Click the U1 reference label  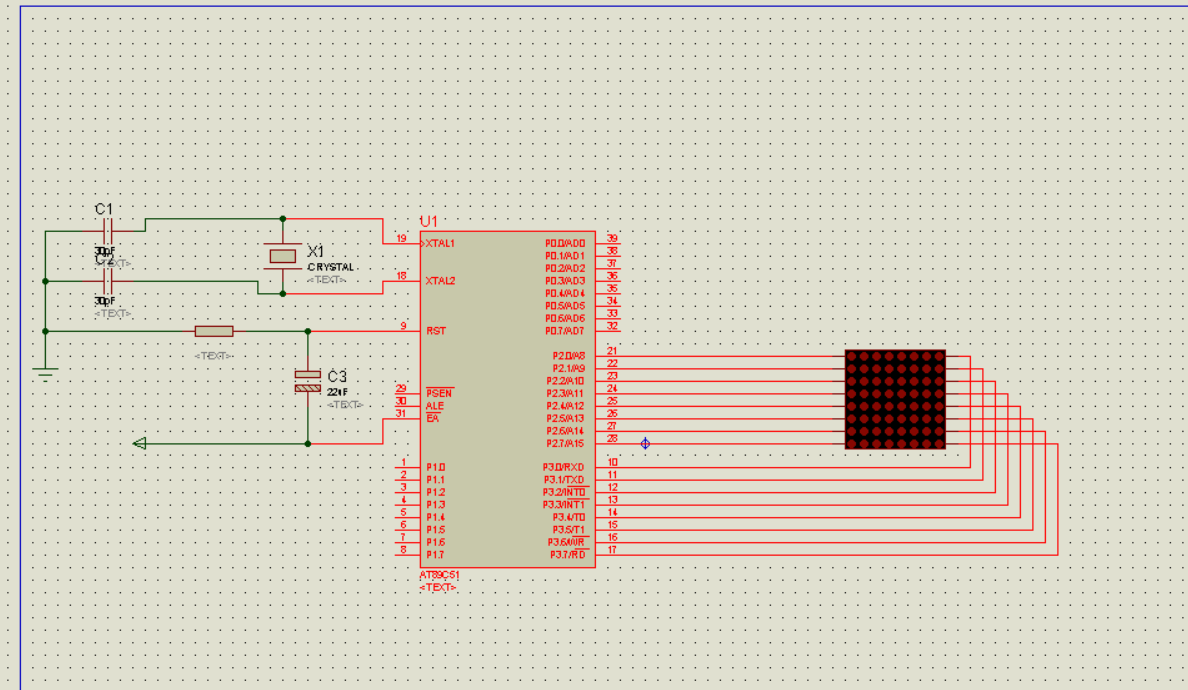(429, 221)
